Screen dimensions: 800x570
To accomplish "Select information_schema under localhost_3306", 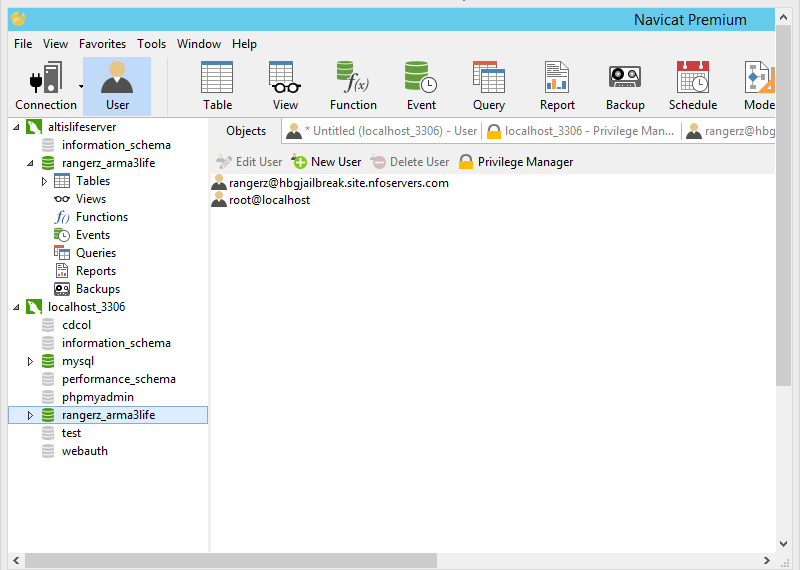I will (x=116, y=343).
